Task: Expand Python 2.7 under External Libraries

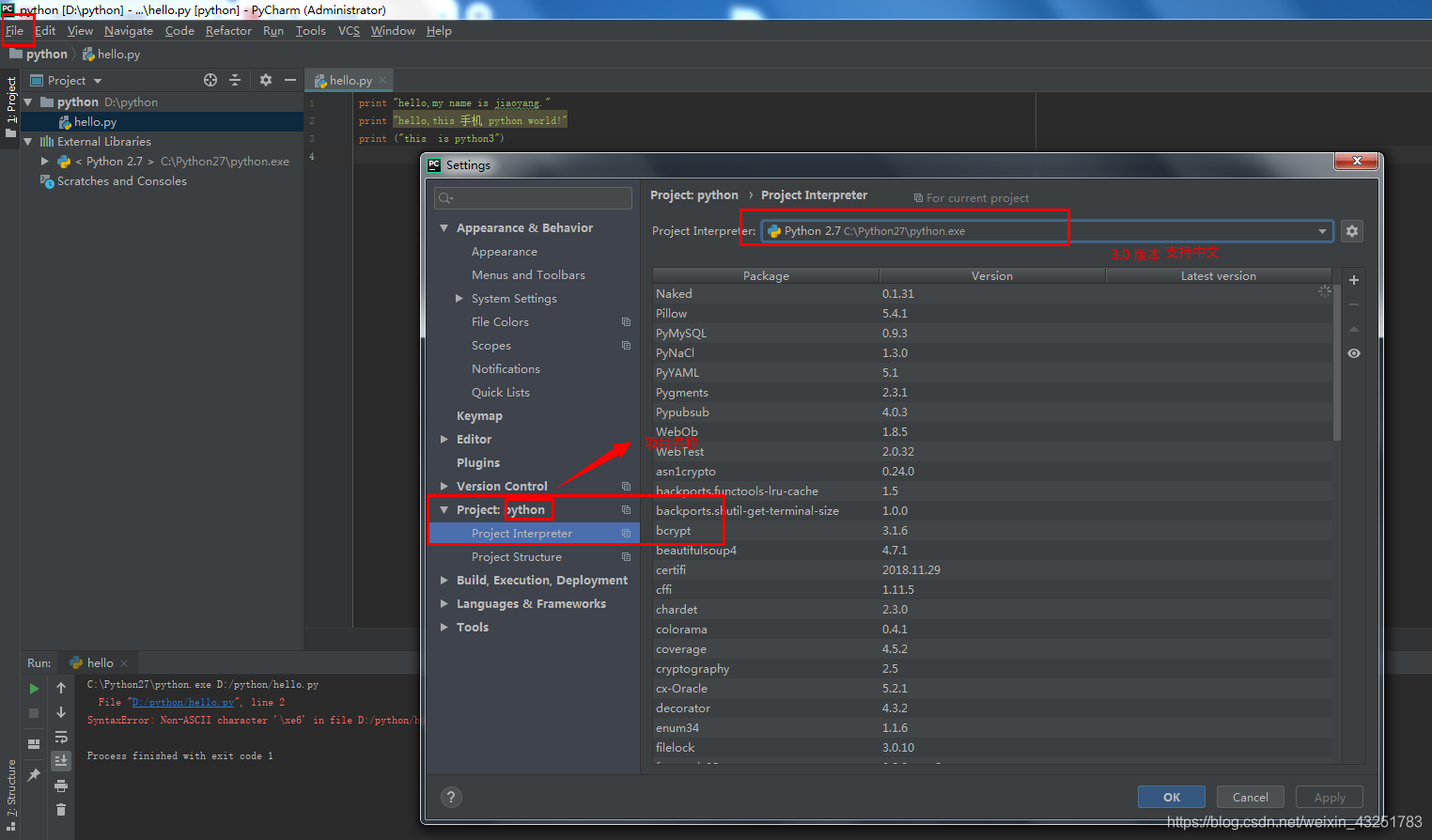Action: point(44,162)
